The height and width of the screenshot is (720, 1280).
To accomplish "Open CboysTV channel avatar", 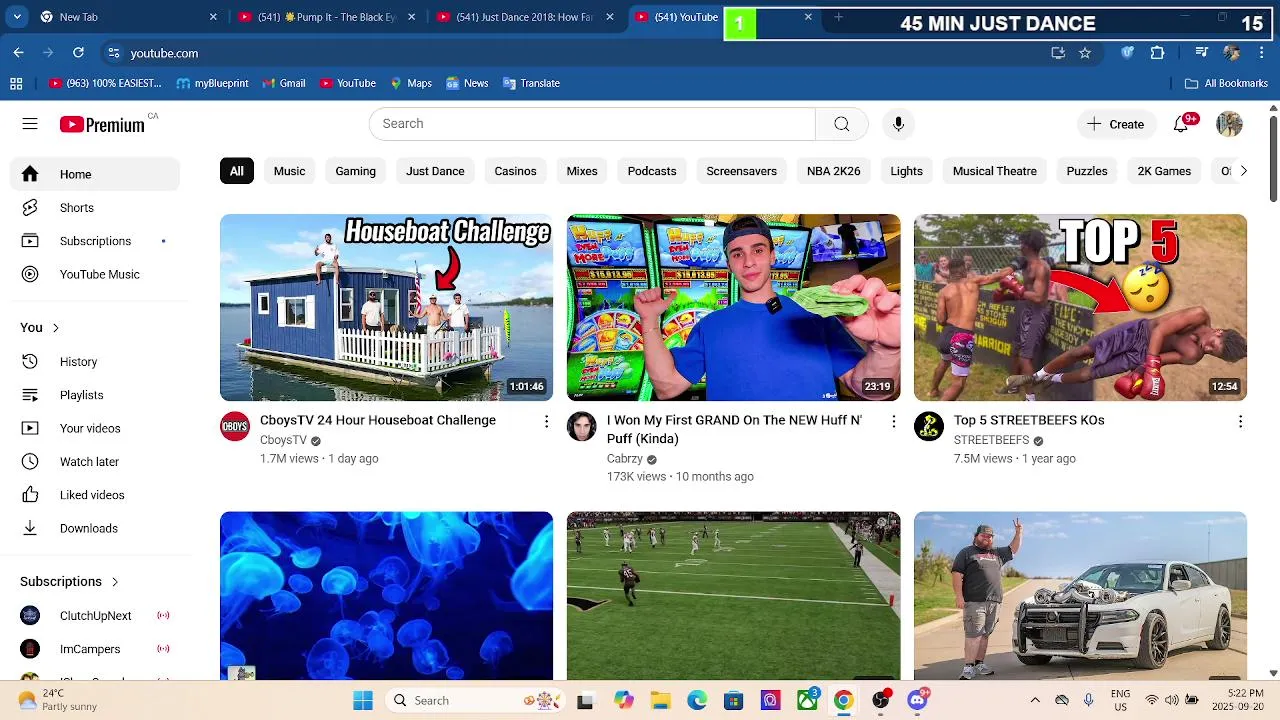I will (235, 426).
